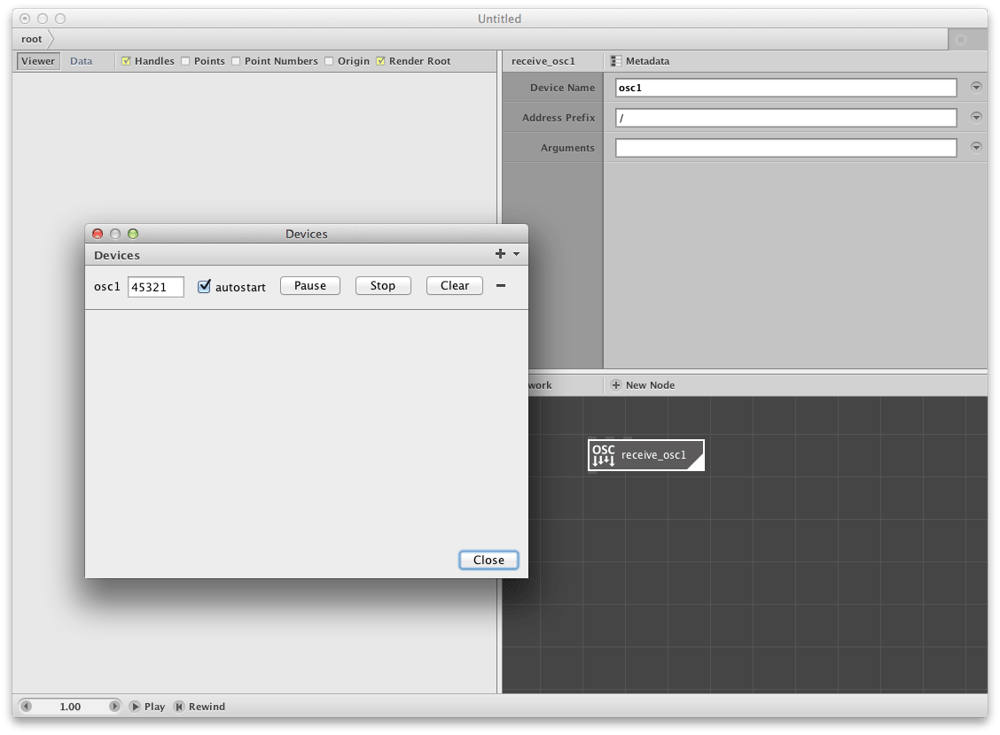The width and height of the screenshot is (1000, 735).
Task: Click the Device Name input field
Action: (x=786, y=87)
